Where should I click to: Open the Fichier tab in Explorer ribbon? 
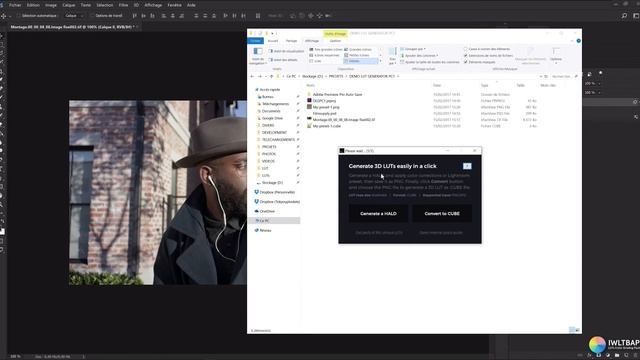[256, 41]
